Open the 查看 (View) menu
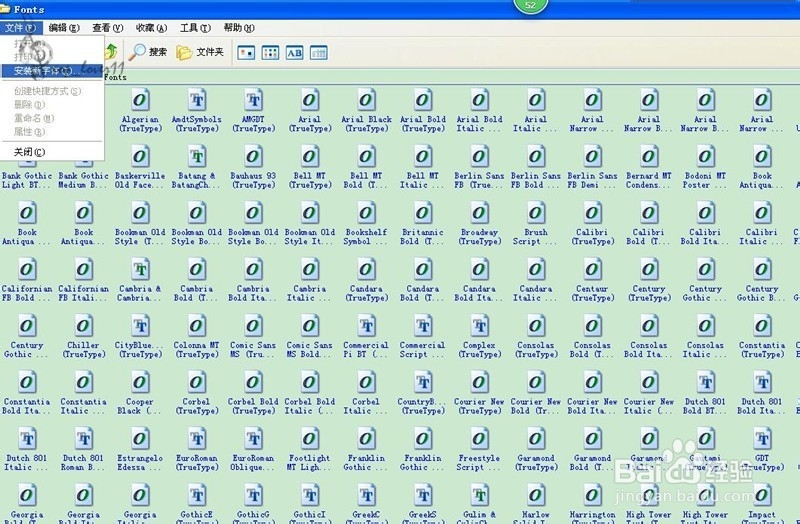800x524 pixels. pos(108,28)
